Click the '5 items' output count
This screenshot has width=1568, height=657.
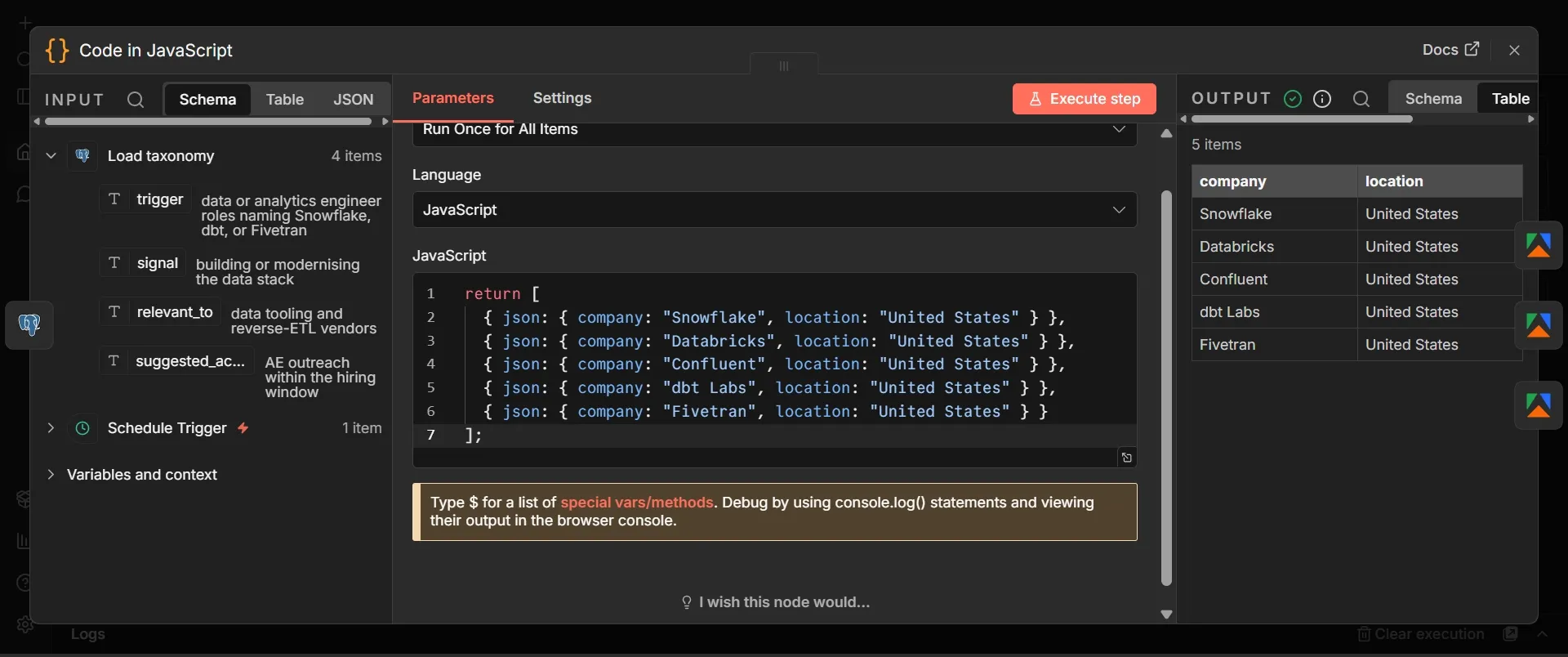pos(1216,145)
